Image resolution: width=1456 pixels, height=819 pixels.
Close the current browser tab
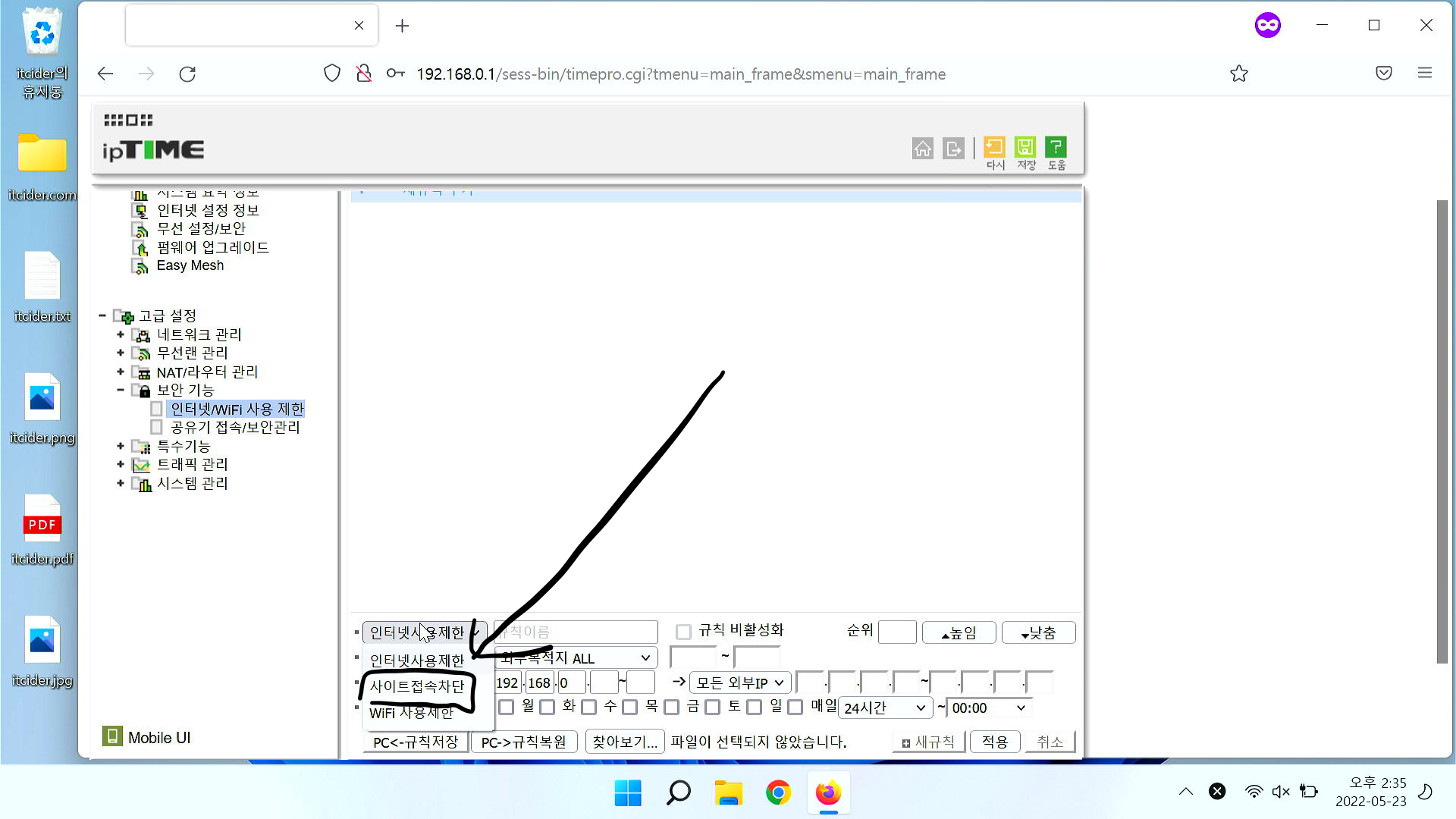pos(359,26)
